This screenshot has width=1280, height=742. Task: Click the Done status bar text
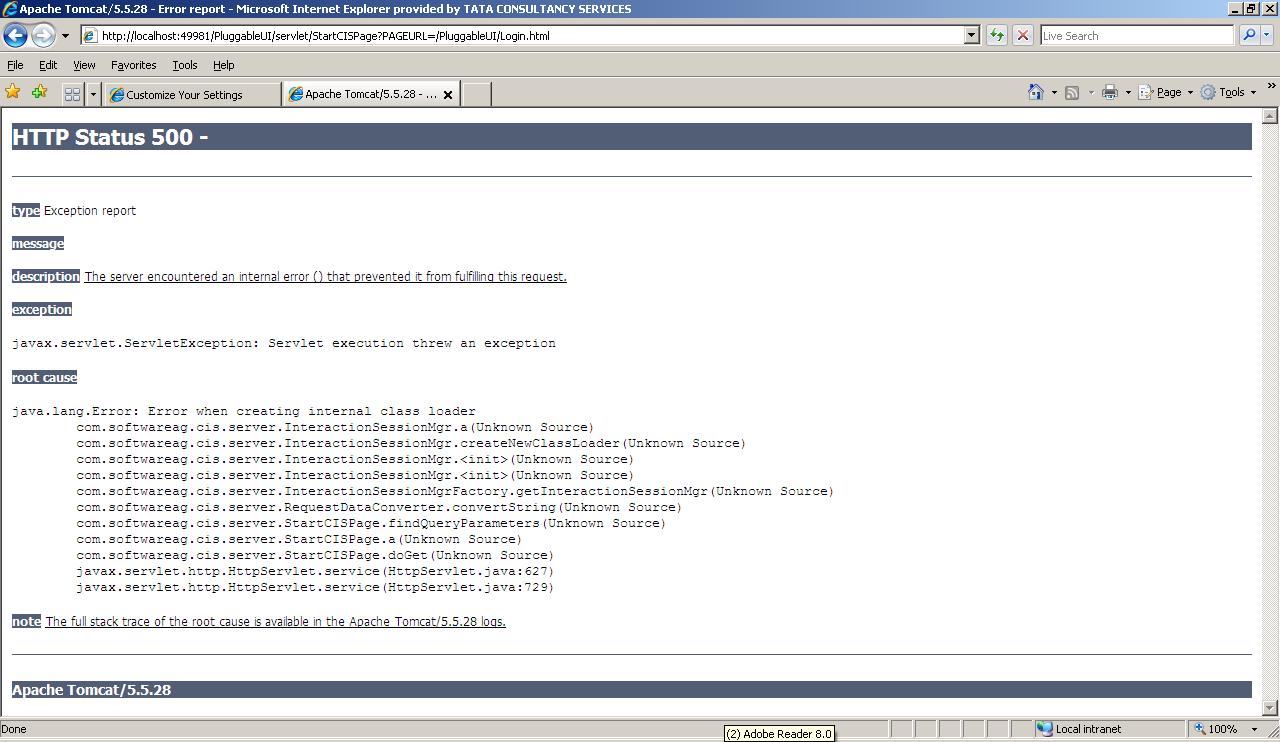[15, 729]
